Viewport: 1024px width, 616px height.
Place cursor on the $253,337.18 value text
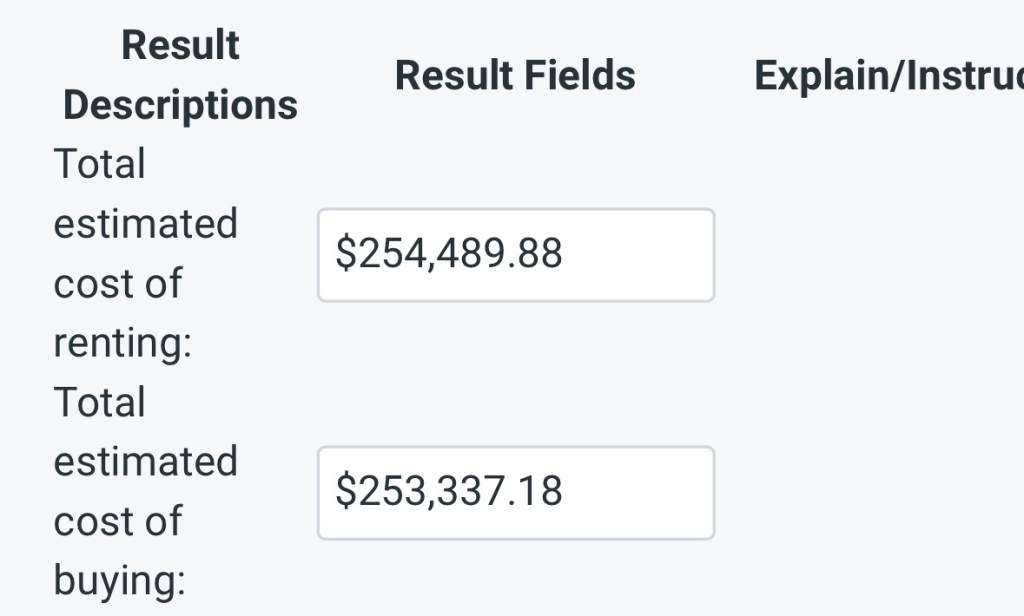coord(449,492)
